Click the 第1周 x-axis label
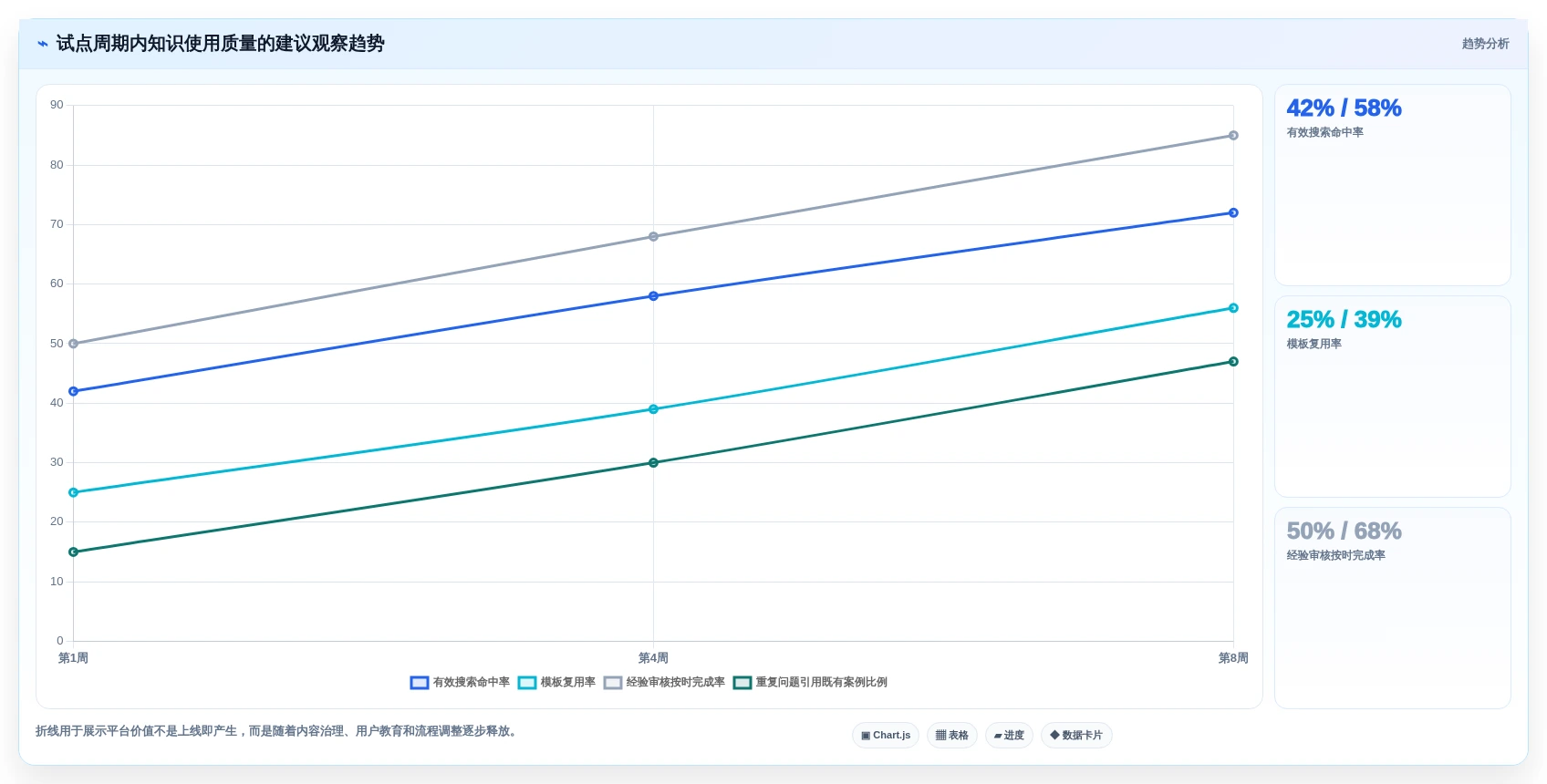This screenshot has width=1547, height=784. tap(73, 658)
